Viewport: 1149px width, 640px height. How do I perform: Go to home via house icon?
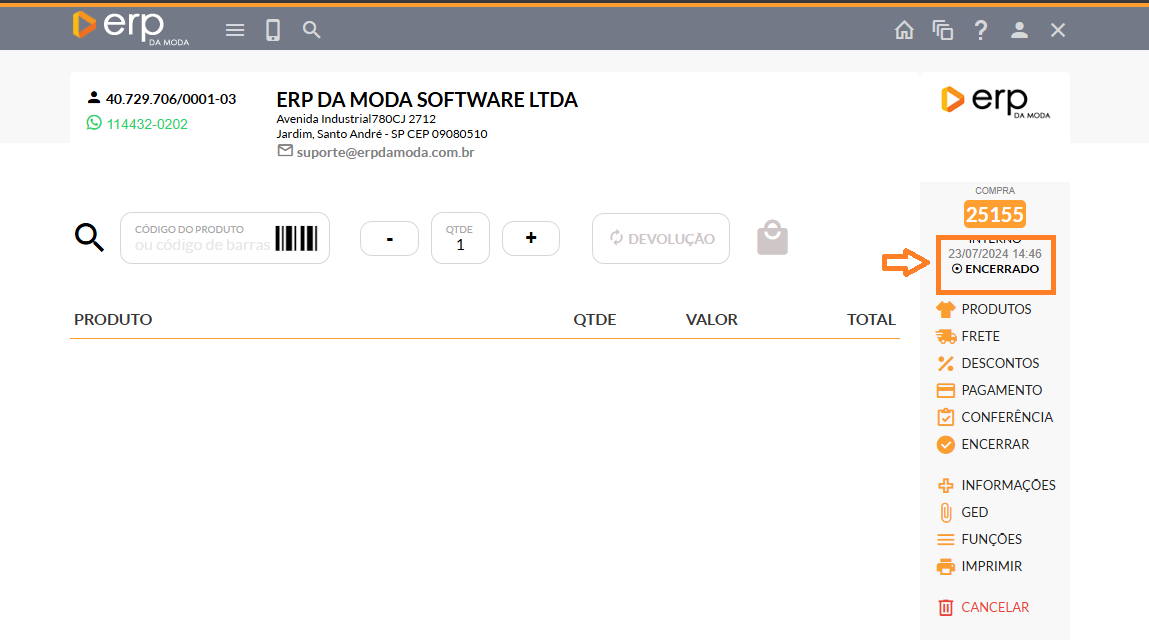tap(904, 30)
